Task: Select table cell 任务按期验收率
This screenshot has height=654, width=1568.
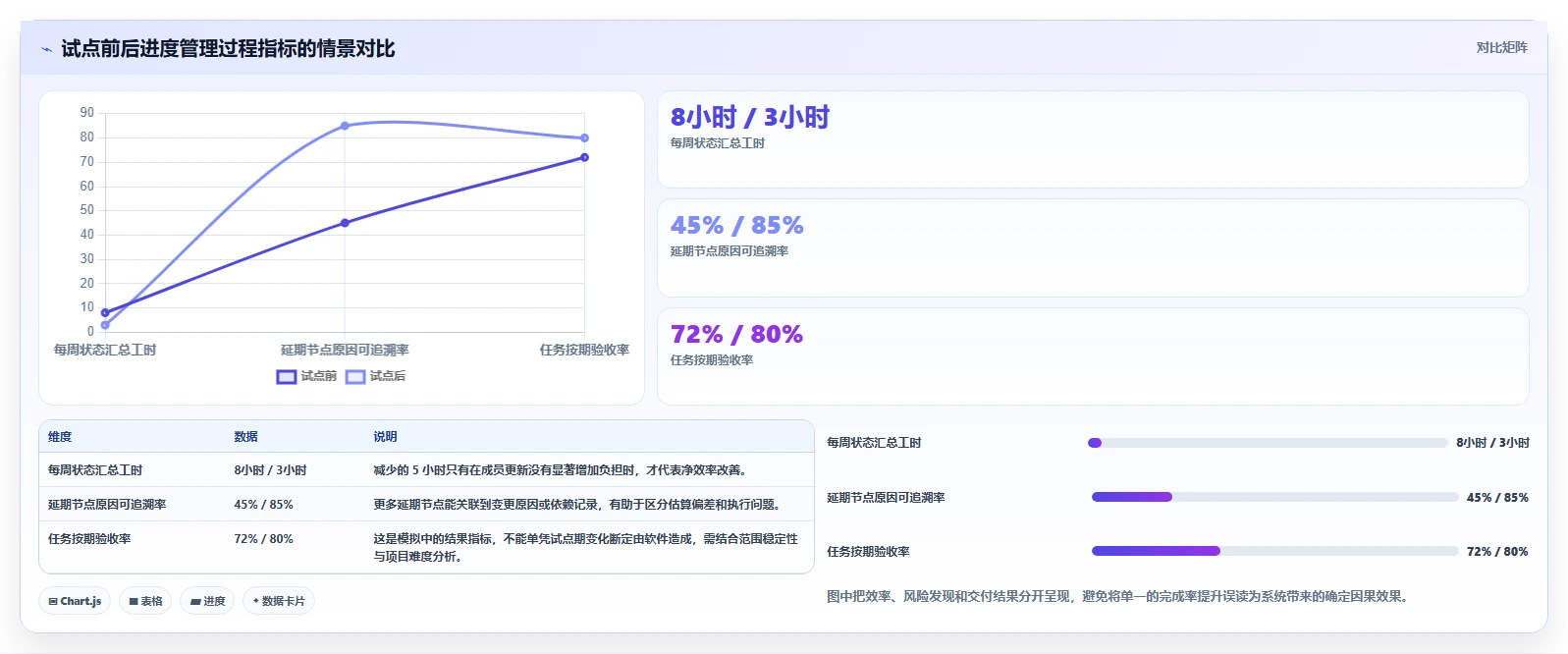Action: point(89,539)
